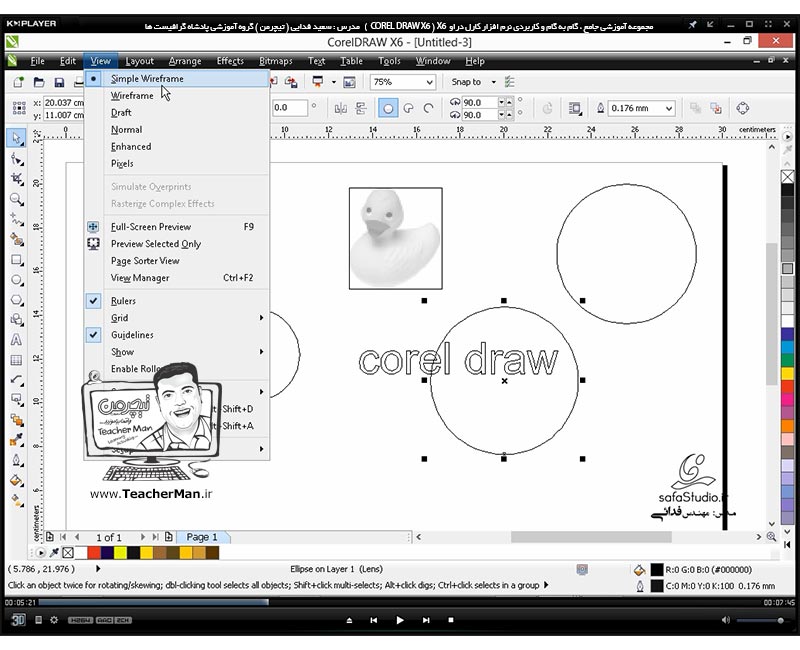The width and height of the screenshot is (800, 650).
Task: Click the rotation angle 0.0 input field
Action: click(289, 108)
